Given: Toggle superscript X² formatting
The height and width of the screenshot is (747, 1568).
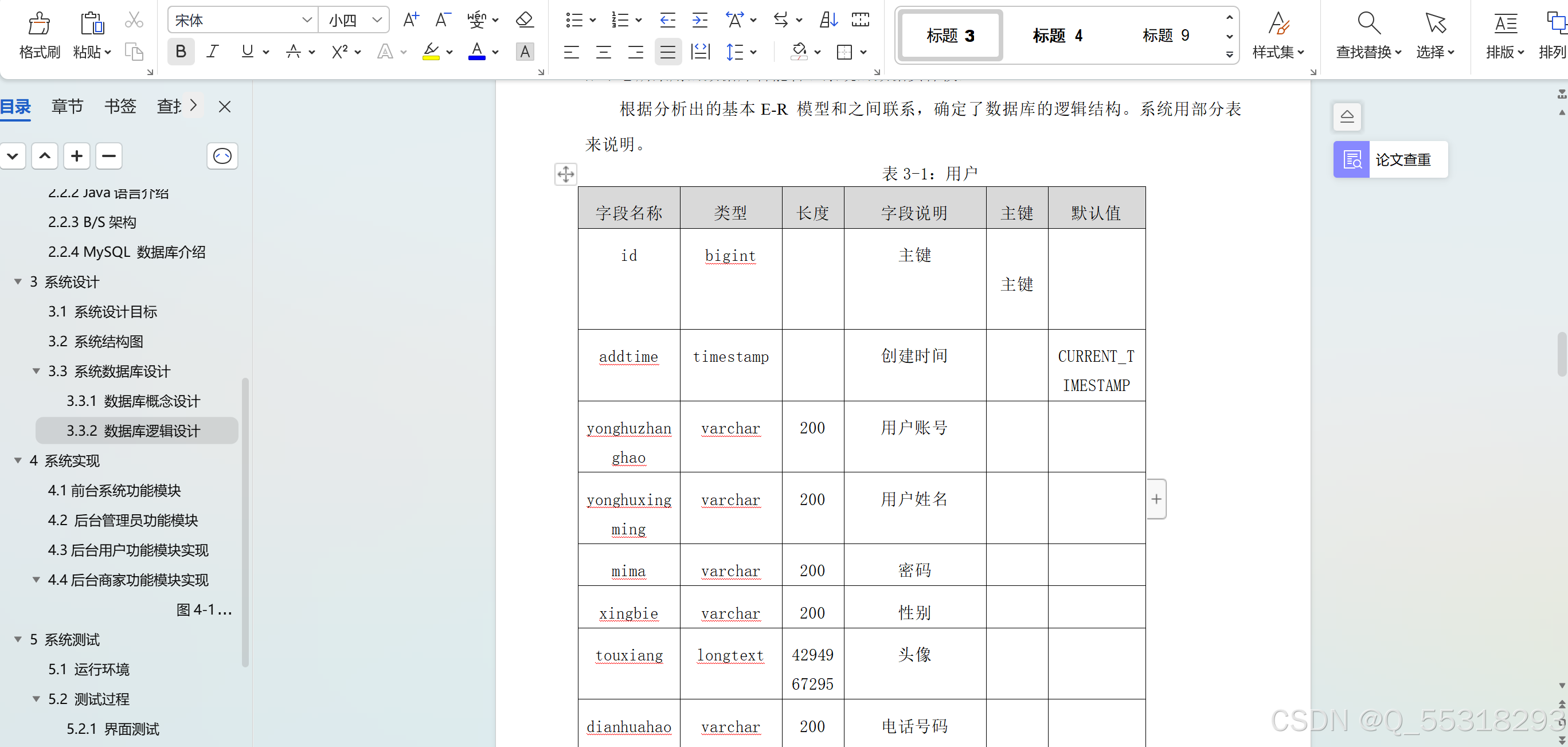Looking at the screenshot, I should (x=339, y=52).
